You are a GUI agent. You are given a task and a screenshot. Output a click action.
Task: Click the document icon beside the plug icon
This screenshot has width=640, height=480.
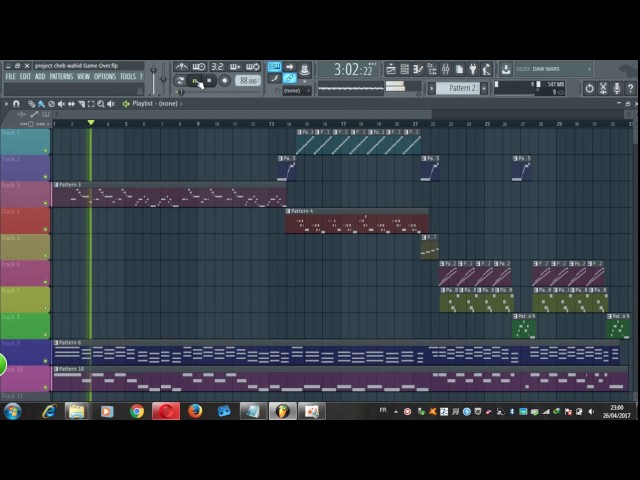pyautogui.click(x=459, y=69)
